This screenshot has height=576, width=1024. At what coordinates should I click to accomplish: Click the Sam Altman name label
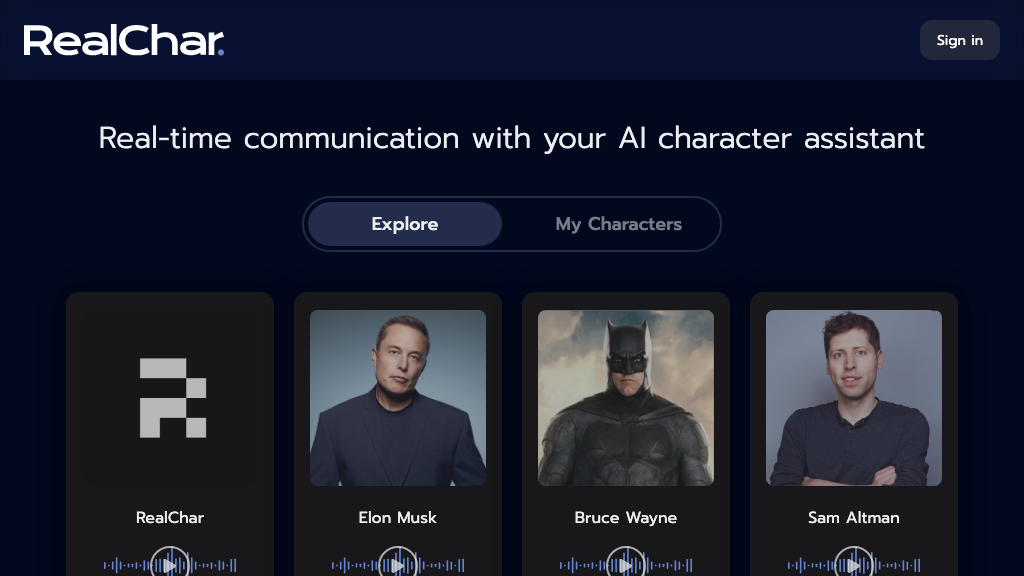pyautogui.click(x=854, y=518)
